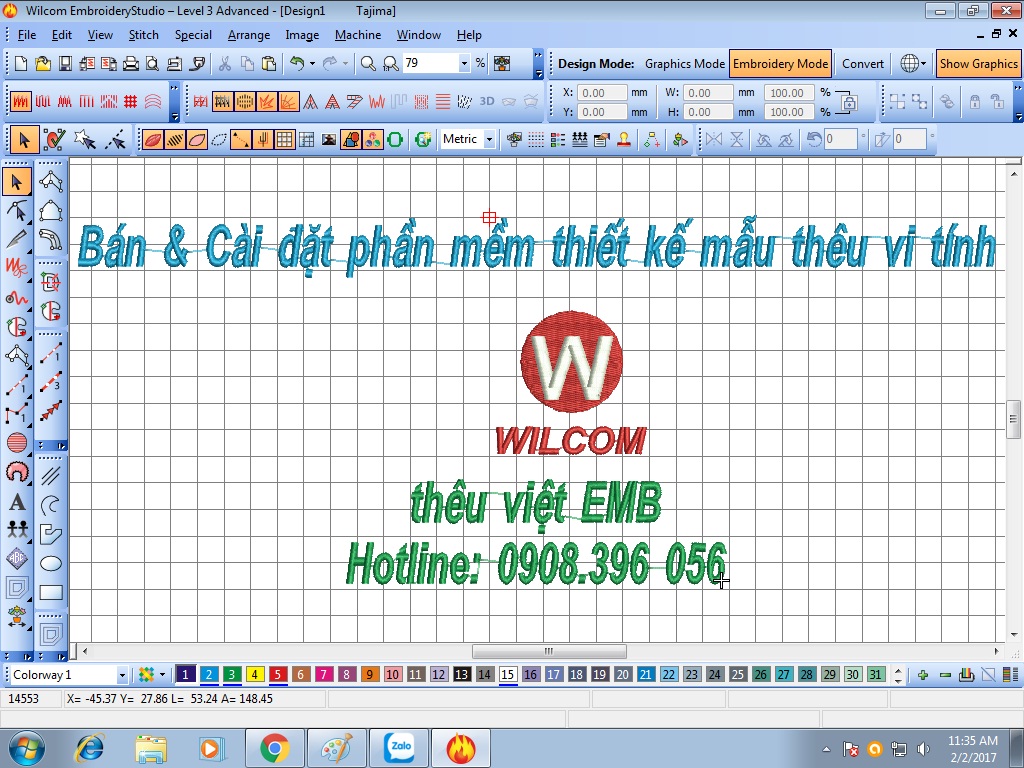Toggle the first highlighted satin stitch type button
The image size is (1024, 768).
pos(21,101)
